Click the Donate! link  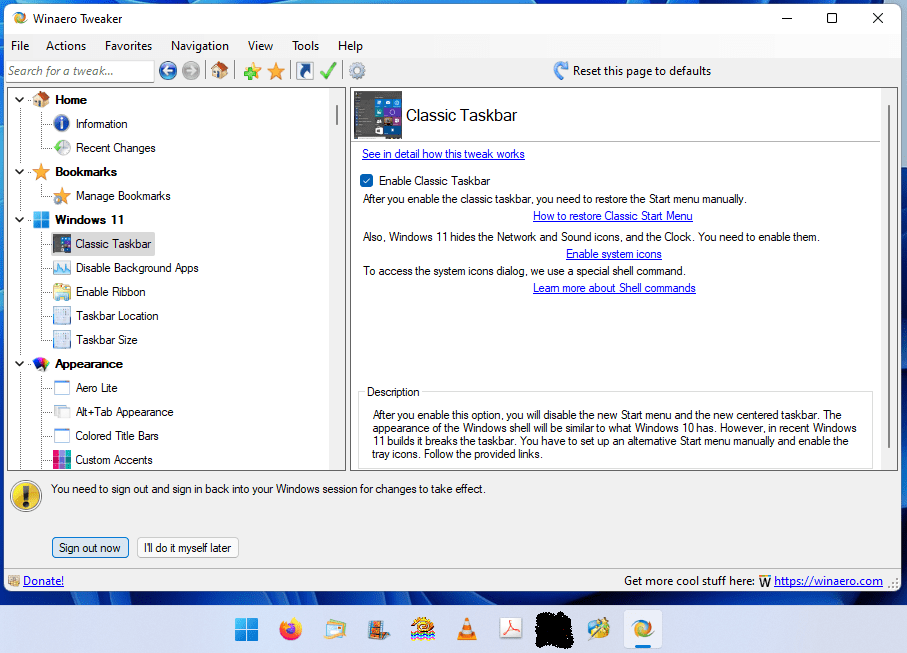tap(43, 581)
